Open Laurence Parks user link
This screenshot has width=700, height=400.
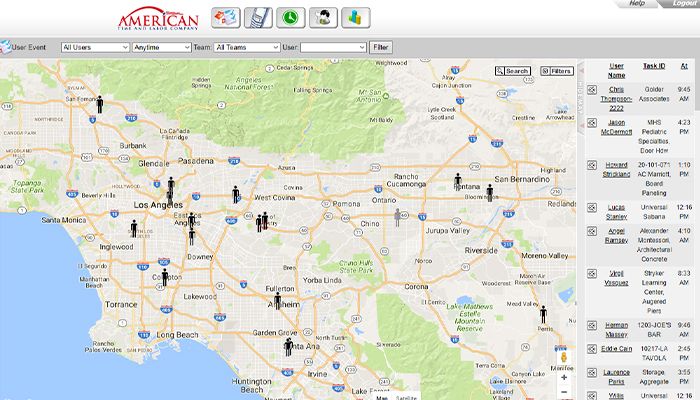click(x=616, y=377)
